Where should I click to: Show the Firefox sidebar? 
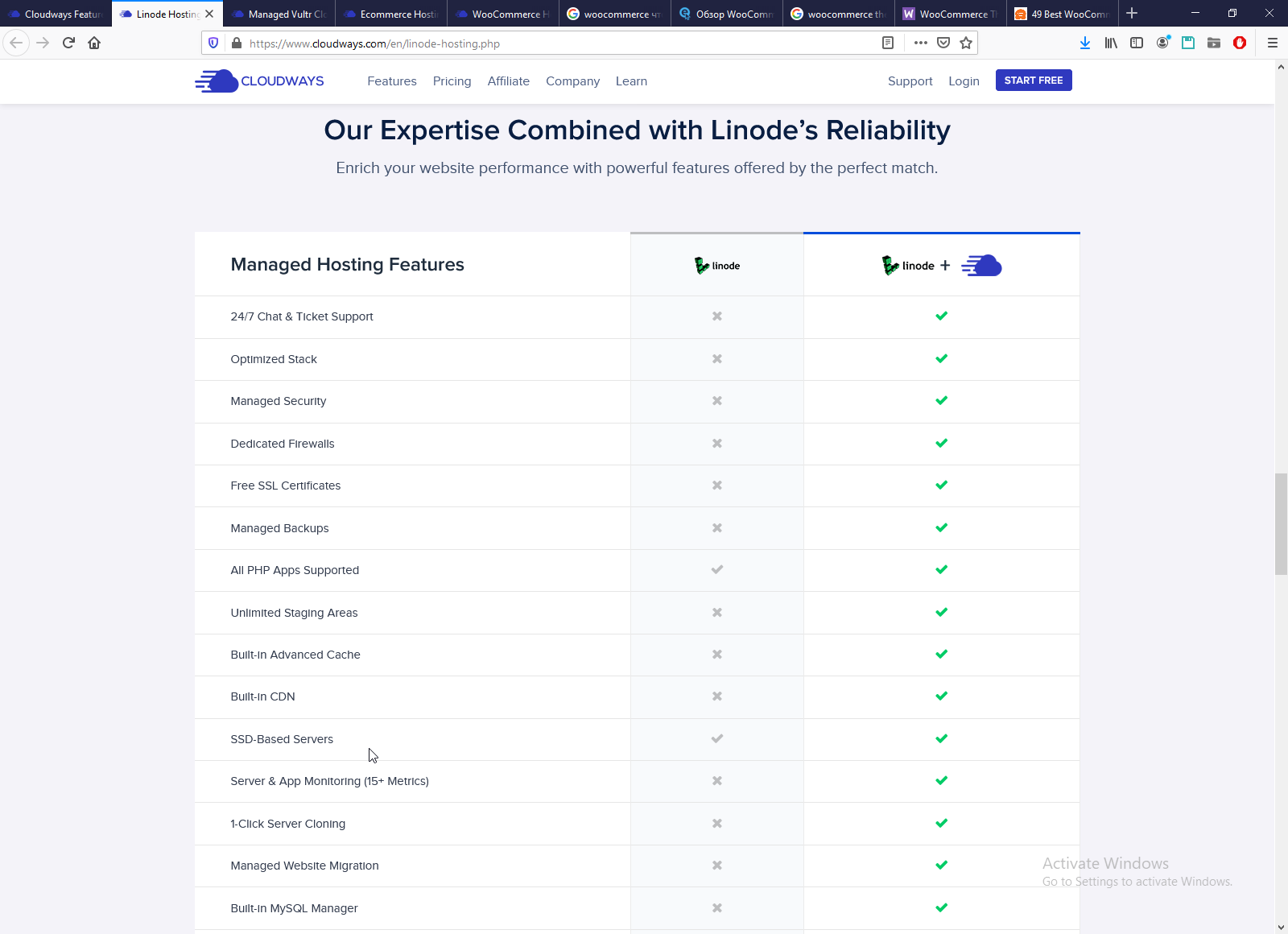coord(1137,43)
